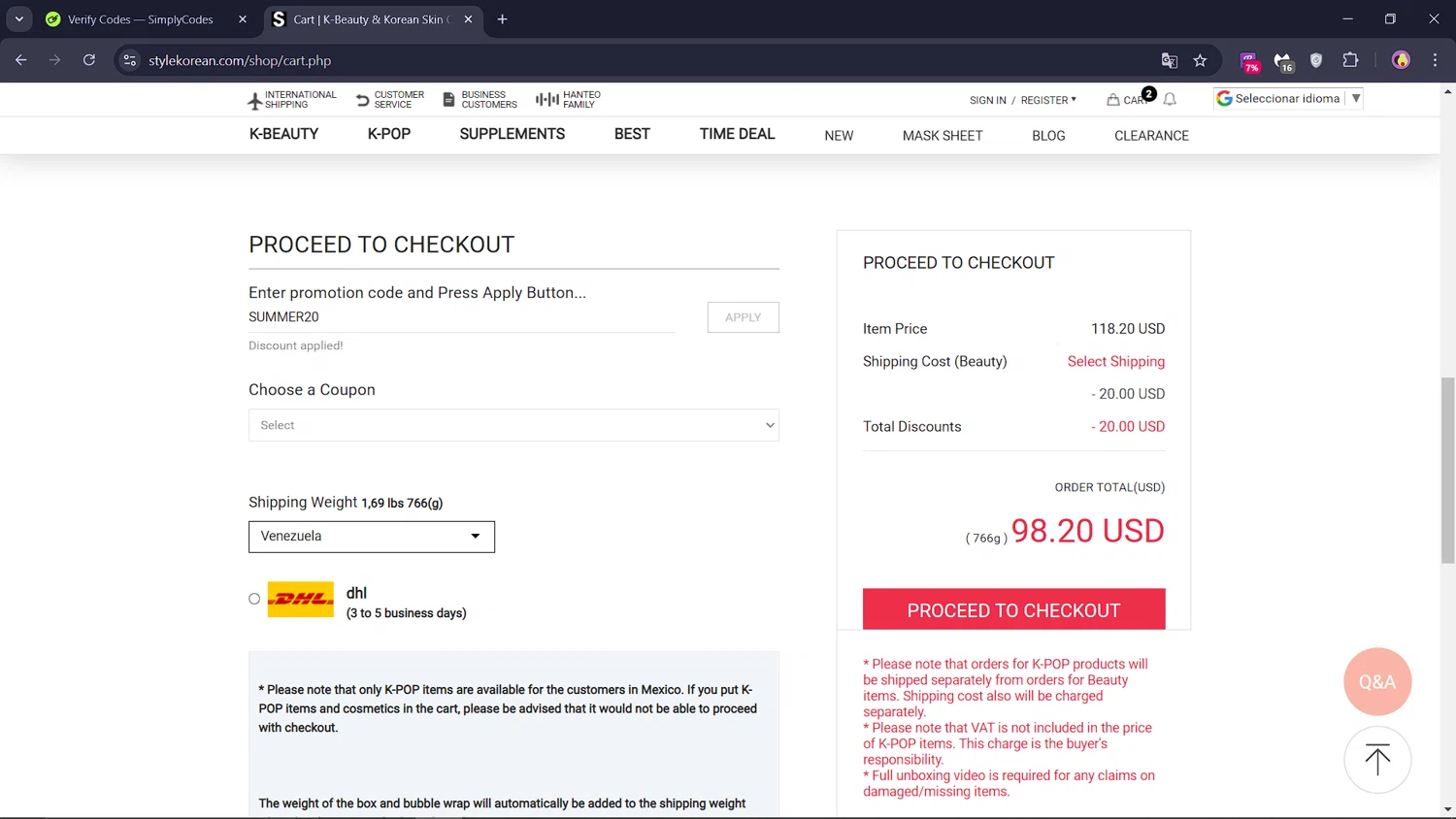Screen dimensions: 1456x819
Task: Open the browser profile avatar
Action: point(1401,60)
